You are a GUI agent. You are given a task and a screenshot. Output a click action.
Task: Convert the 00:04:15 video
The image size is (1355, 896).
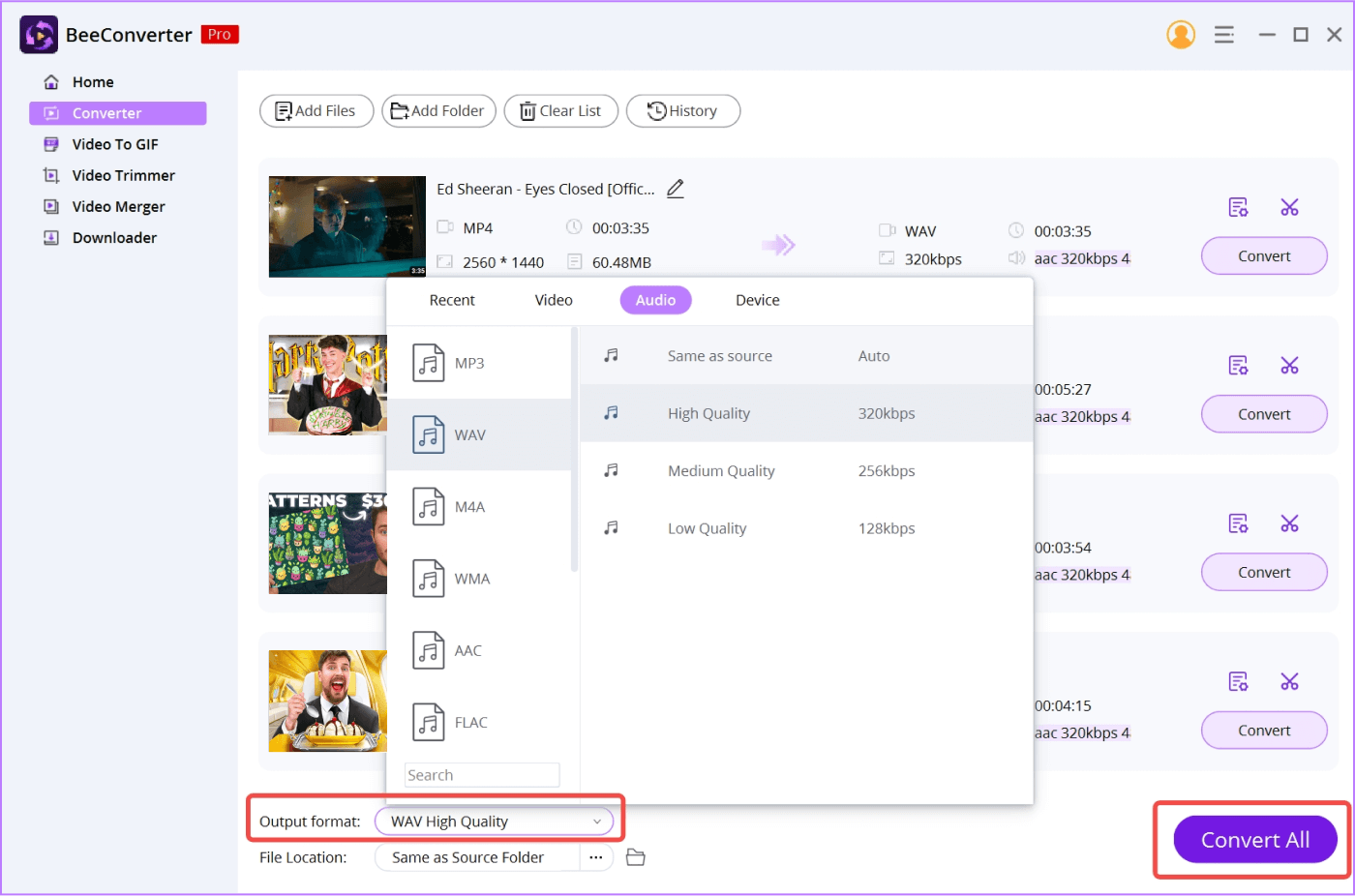[x=1264, y=731]
